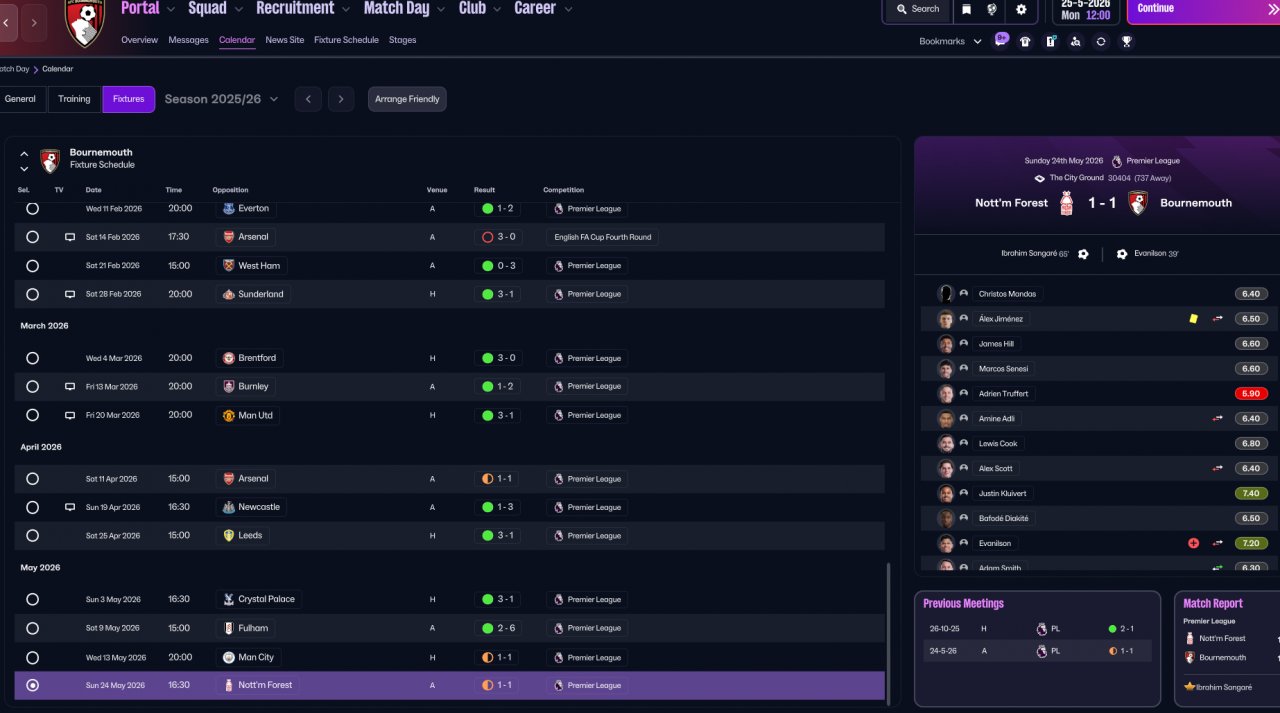This screenshot has height=713, width=1280.
Task: Open the bookmark icon next to Search
Action: point(967,9)
